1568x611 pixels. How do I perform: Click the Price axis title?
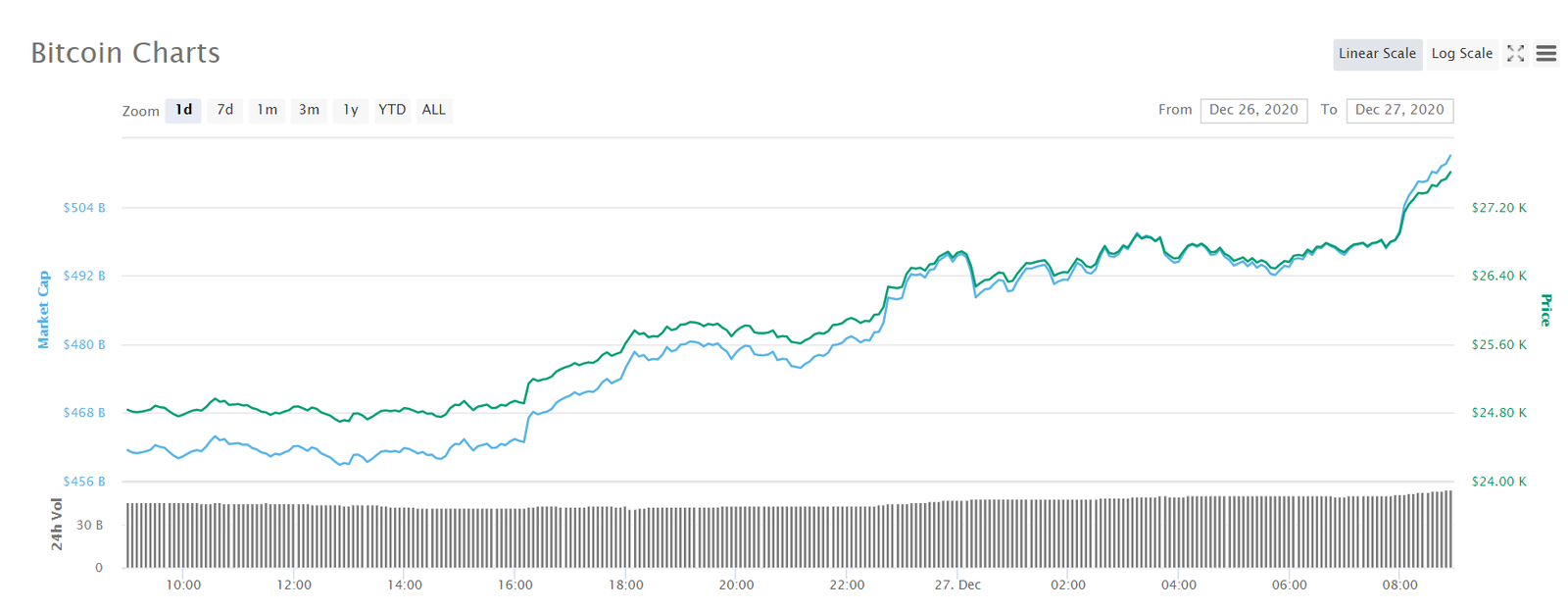[x=1545, y=310]
